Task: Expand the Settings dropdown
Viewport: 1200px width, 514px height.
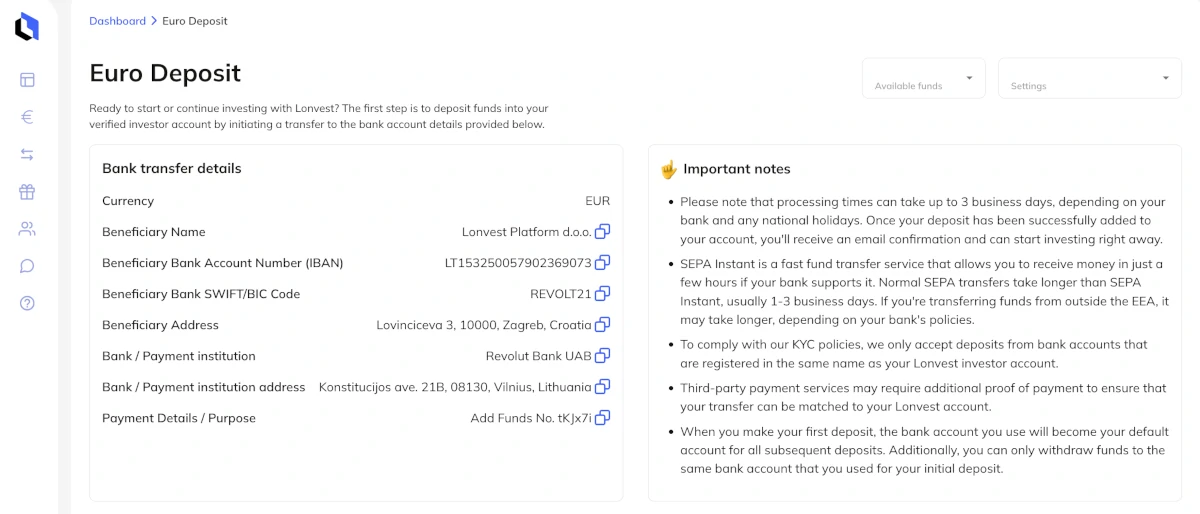Action: point(1090,78)
